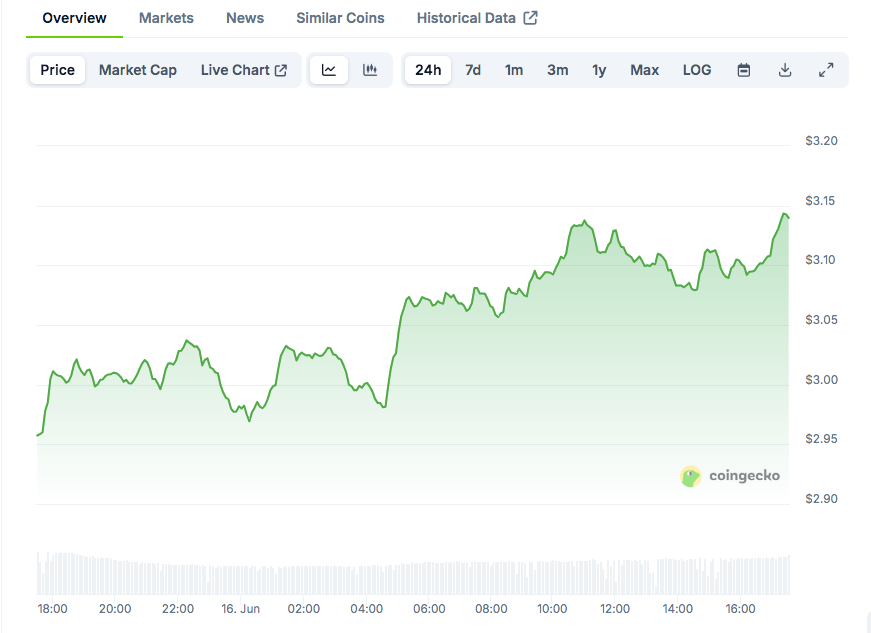Show the Max time range
Screen dimensions: 871x633
click(645, 70)
